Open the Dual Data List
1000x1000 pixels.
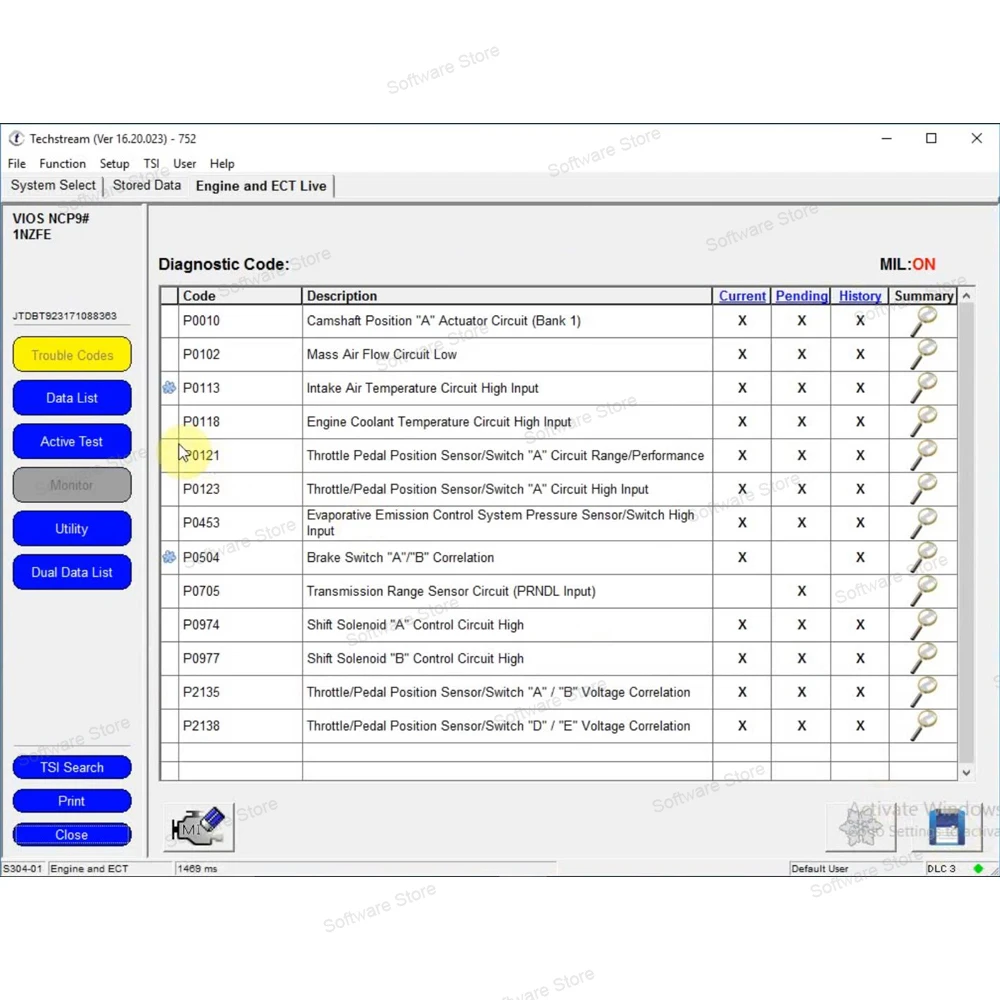click(x=72, y=572)
